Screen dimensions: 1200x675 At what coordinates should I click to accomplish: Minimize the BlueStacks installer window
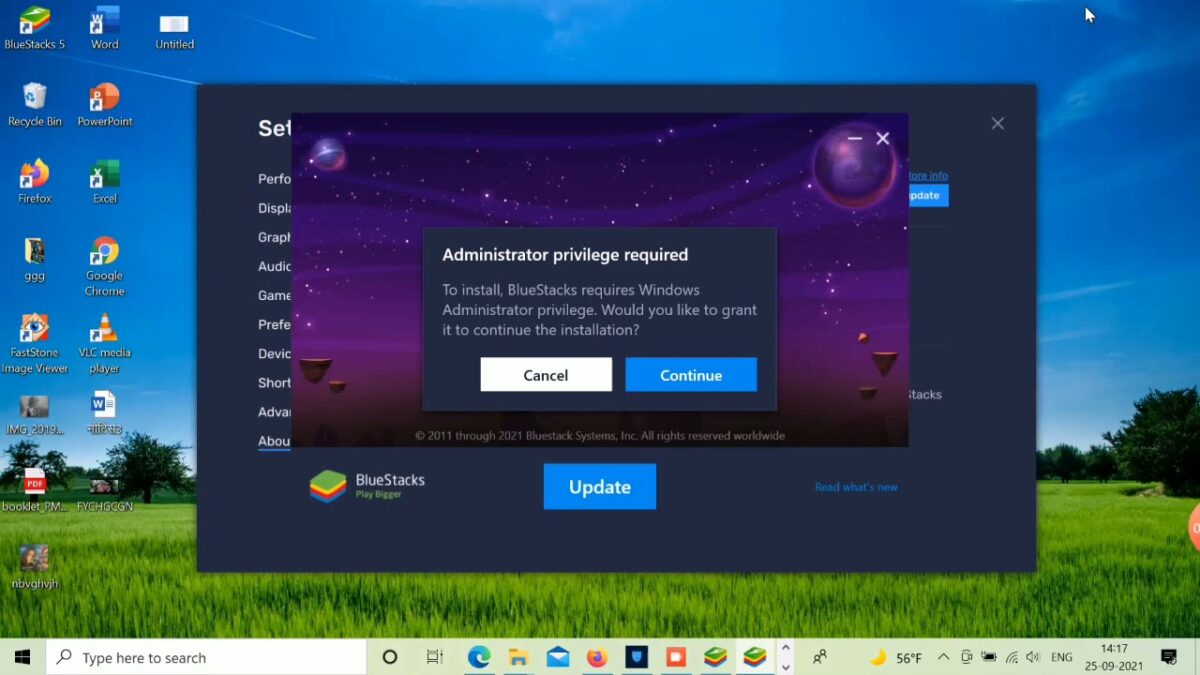click(855, 138)
